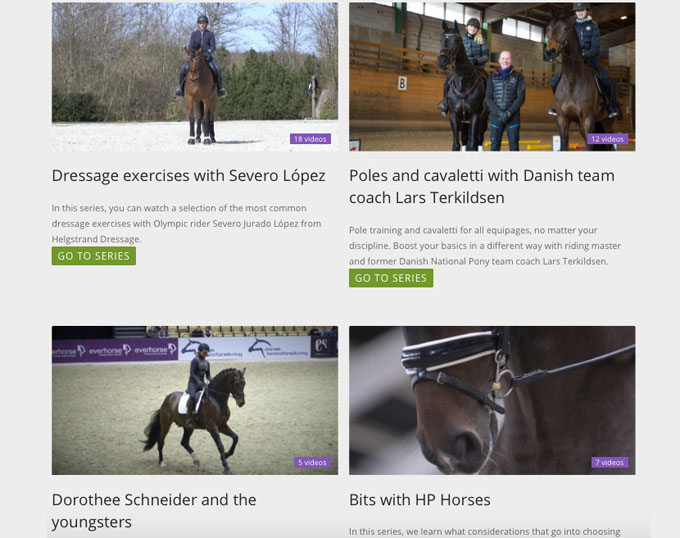
Task: Select the Severo López series description text
Action: click(x=186, y=223)
